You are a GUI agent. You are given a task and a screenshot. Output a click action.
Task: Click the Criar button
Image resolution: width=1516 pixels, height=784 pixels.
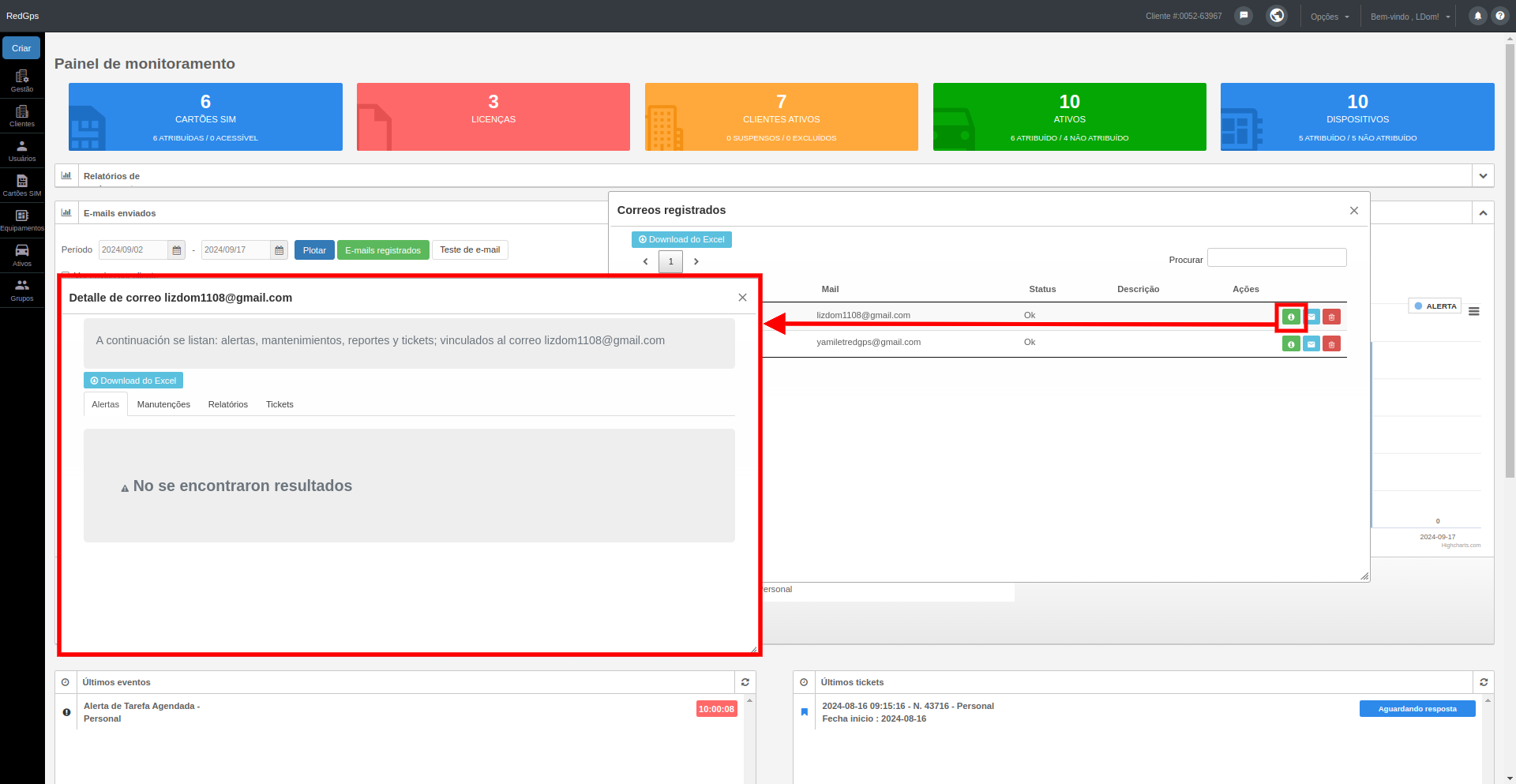click(21, 48)
